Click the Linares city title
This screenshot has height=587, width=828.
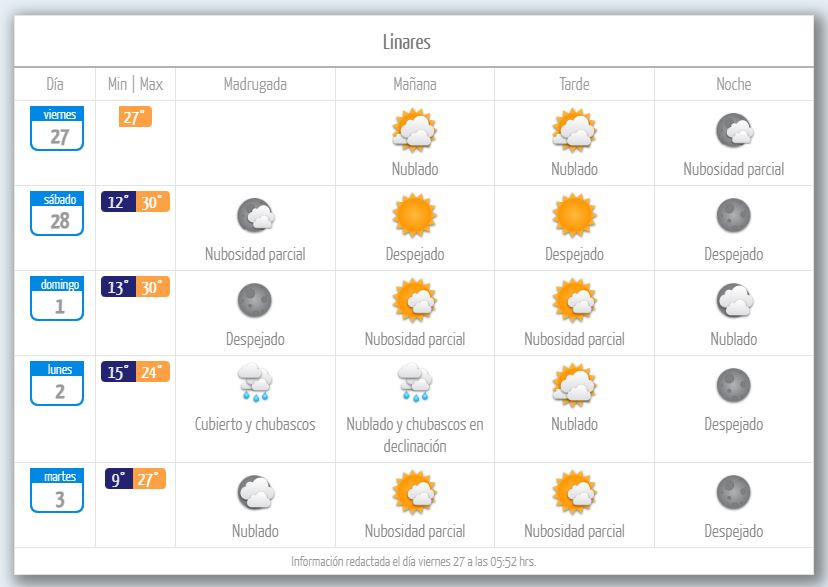click(x=406, y=42)
